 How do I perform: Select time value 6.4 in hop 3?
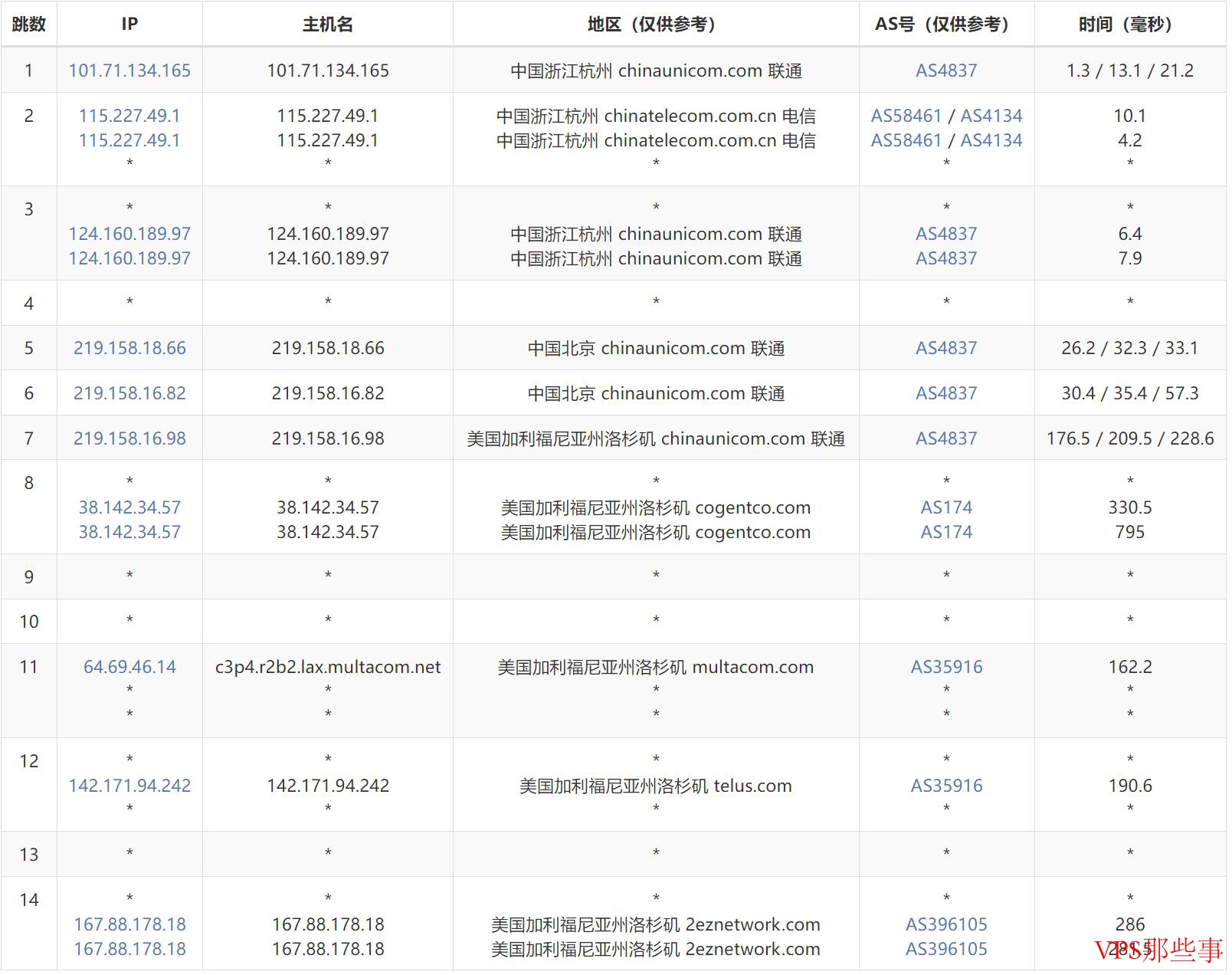1130,234
